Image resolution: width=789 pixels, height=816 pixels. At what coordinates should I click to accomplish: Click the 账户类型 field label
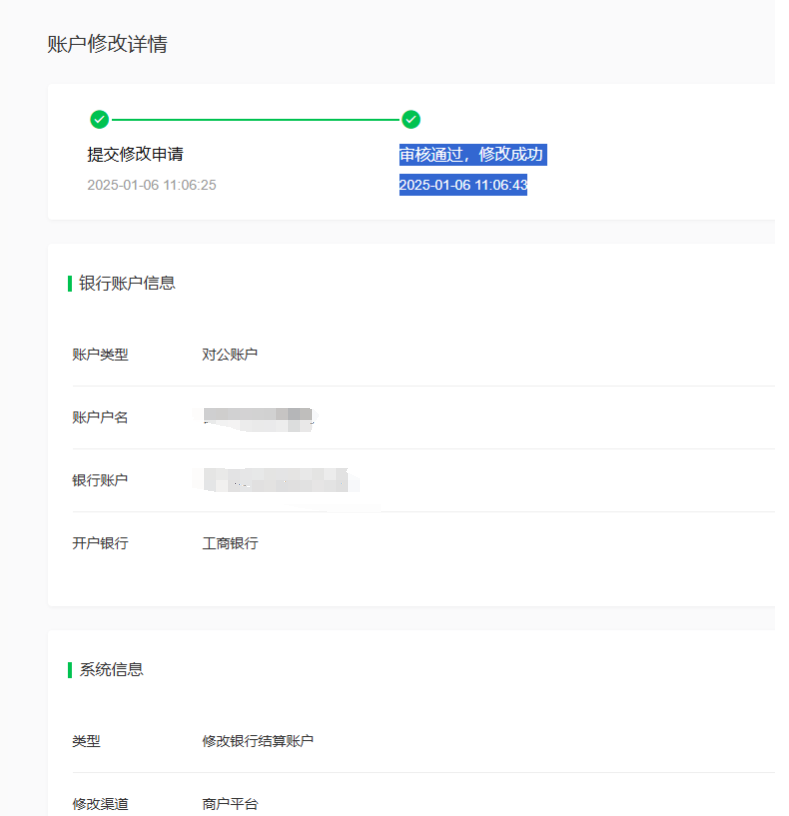pyautogui.click(x=100, y=354)
